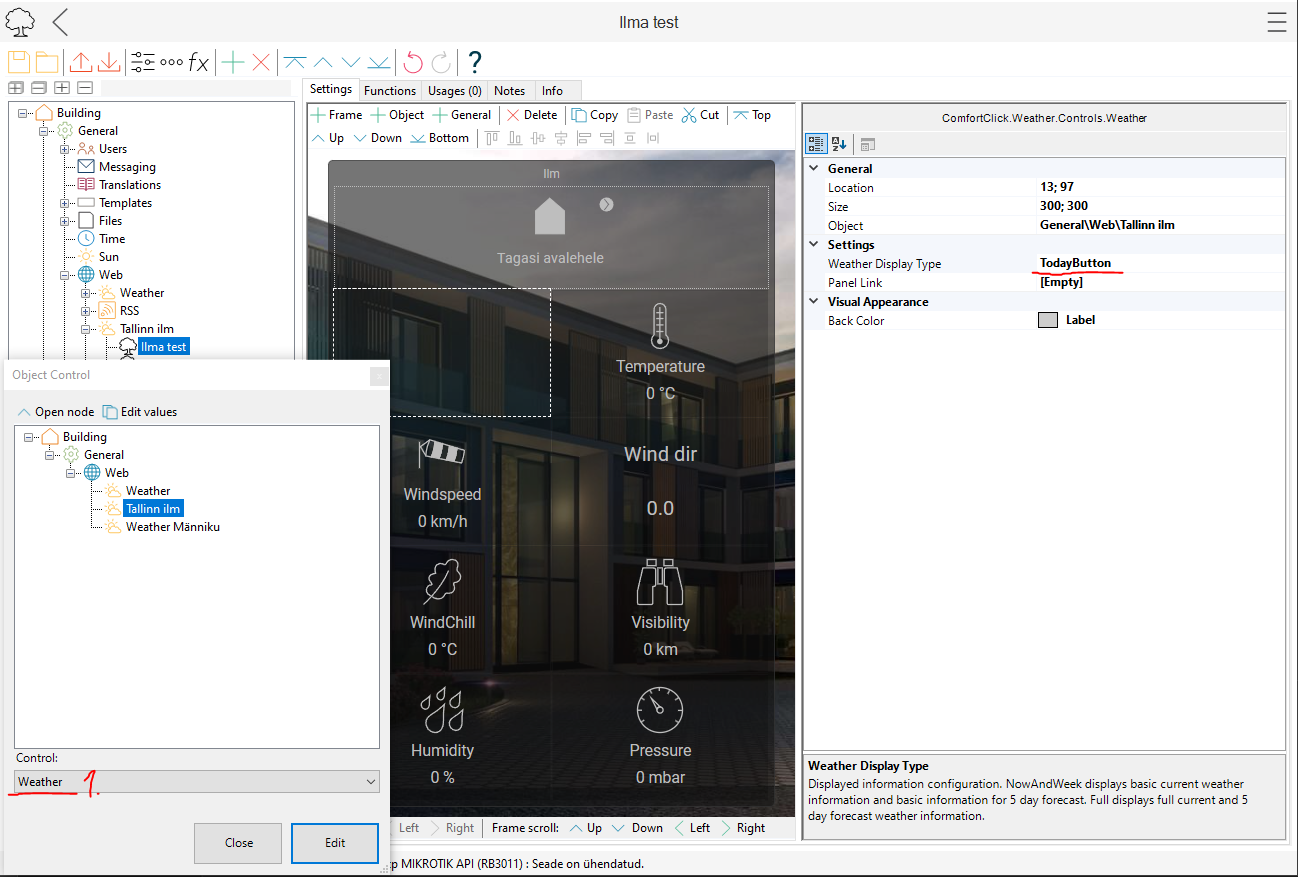This screenshot has width=1298, height=877.
Task: Click the red X delete icon in main toolbar
Action: (x=261, y=62)
